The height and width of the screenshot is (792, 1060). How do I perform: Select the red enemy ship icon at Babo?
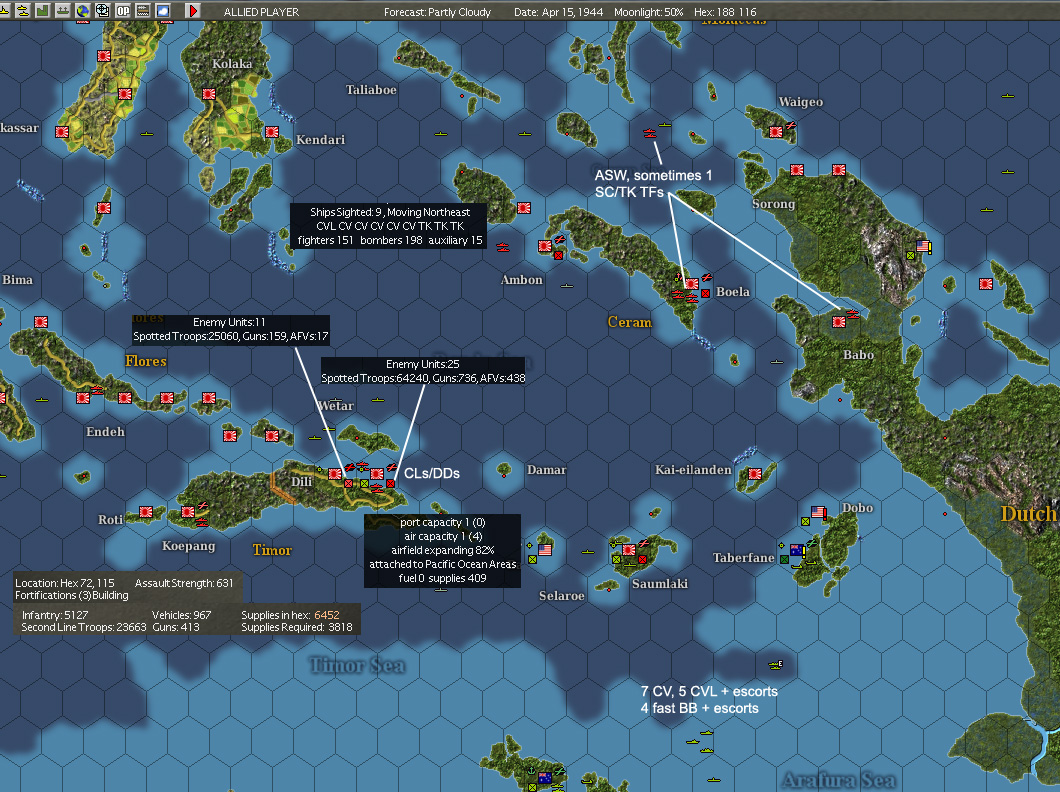click(x=852, y=314)
